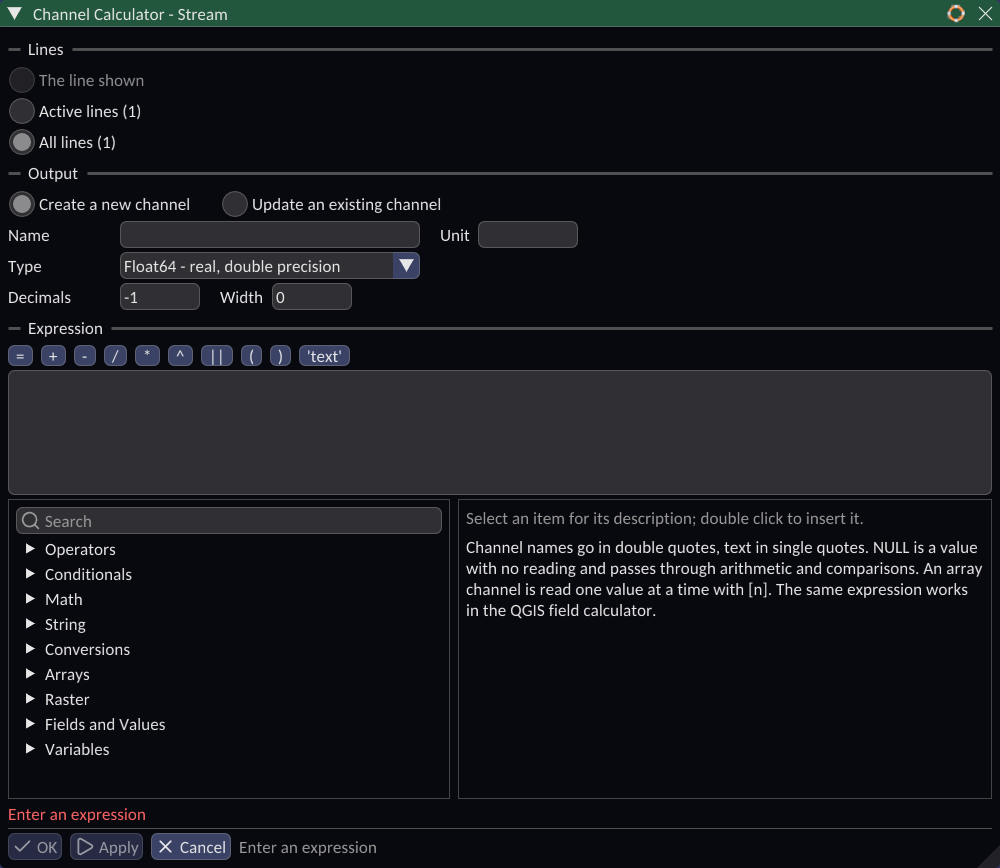
Task: Close the Channel Calculator window
Action: click(x=985, y=13)
